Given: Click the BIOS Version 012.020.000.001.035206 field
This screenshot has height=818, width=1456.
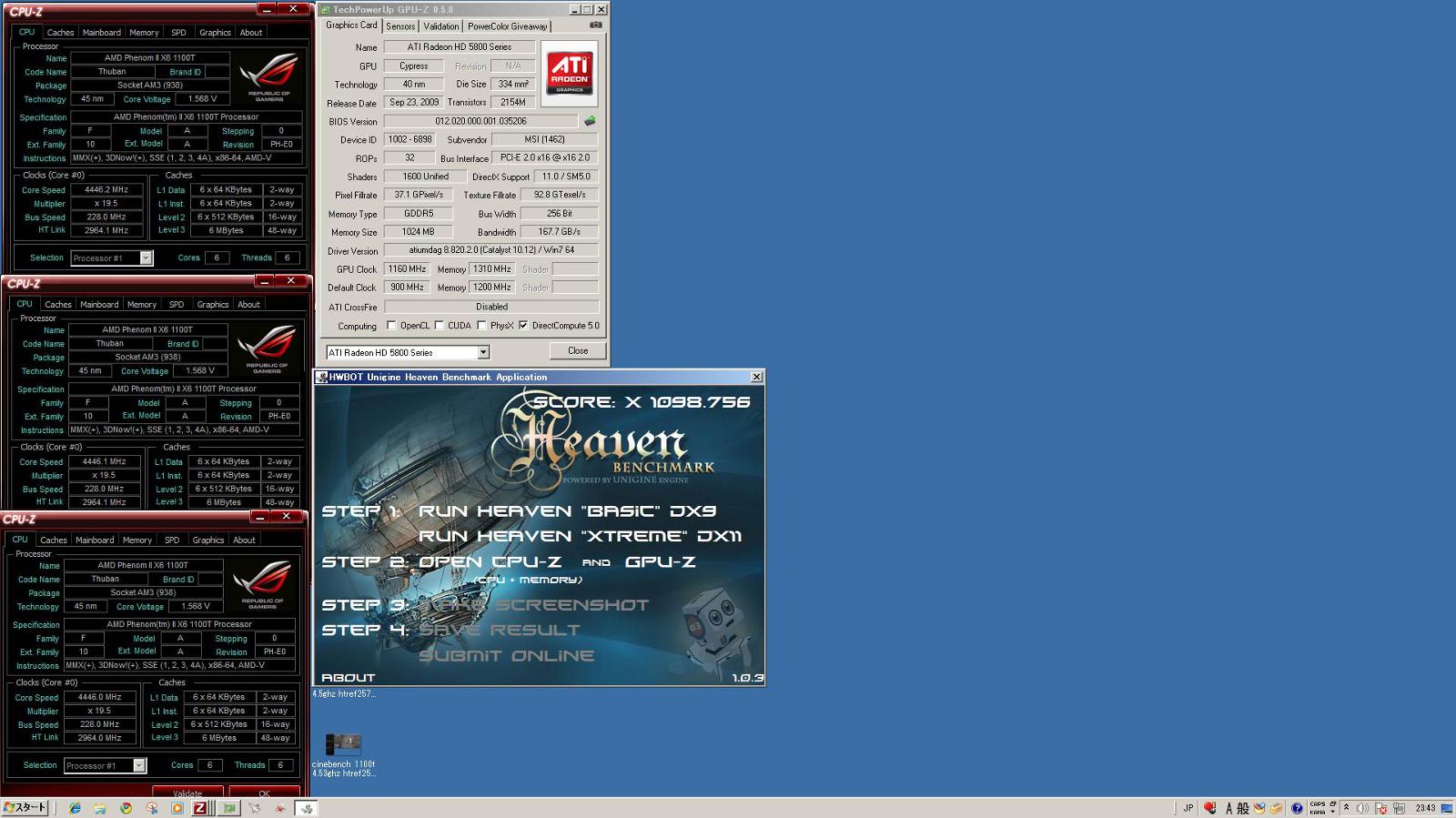Looking at the screenshot, I should coord(480,120).
